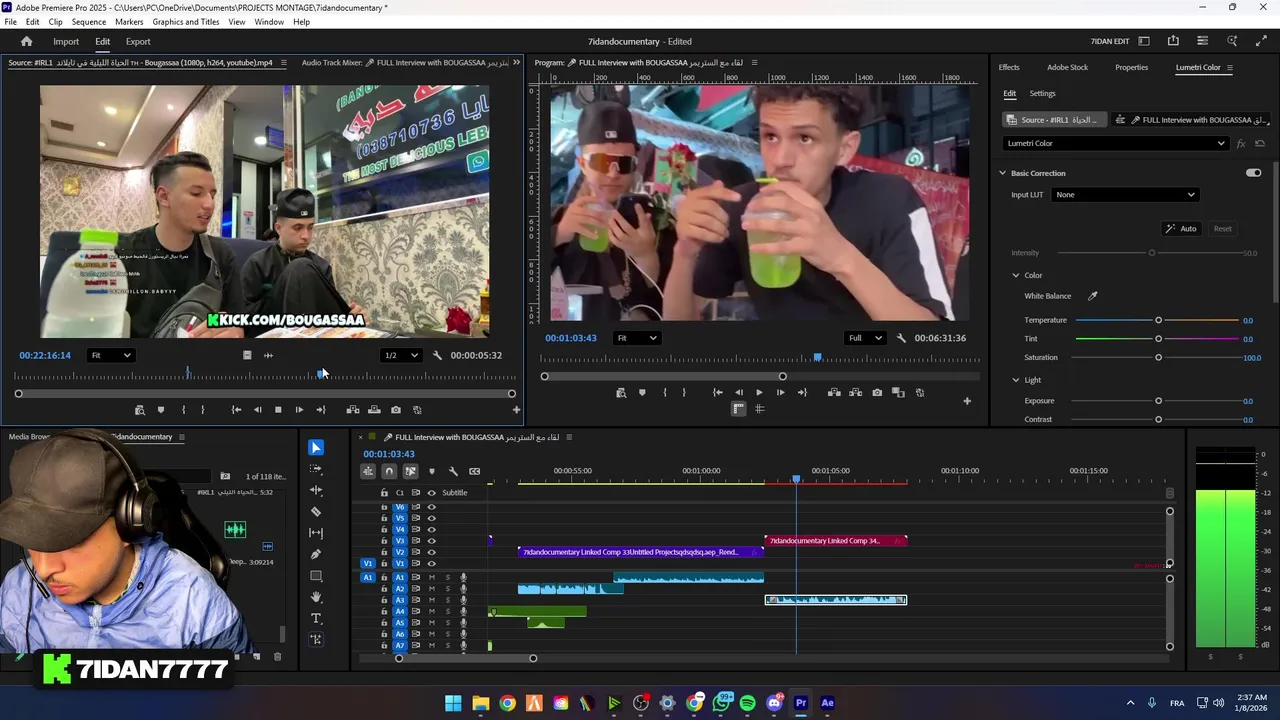Open the Graphics and Titles menu

click(186, 22)
